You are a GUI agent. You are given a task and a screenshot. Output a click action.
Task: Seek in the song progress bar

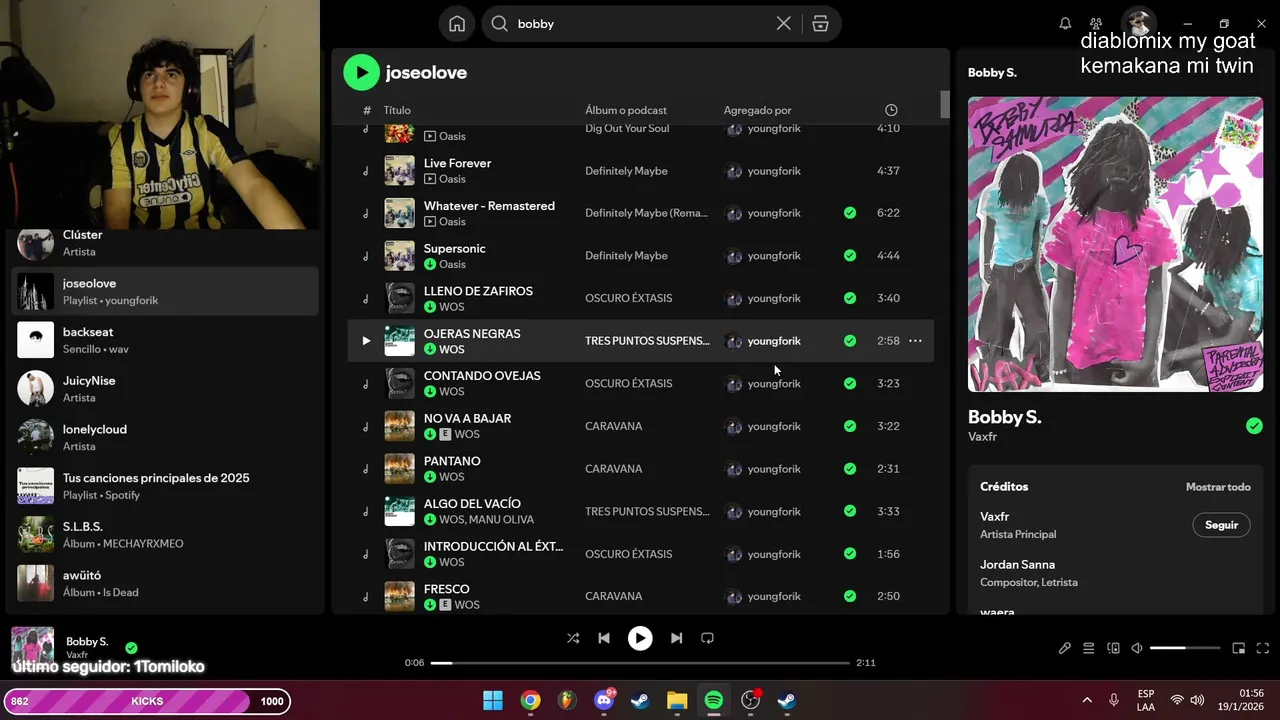[640, 663]
